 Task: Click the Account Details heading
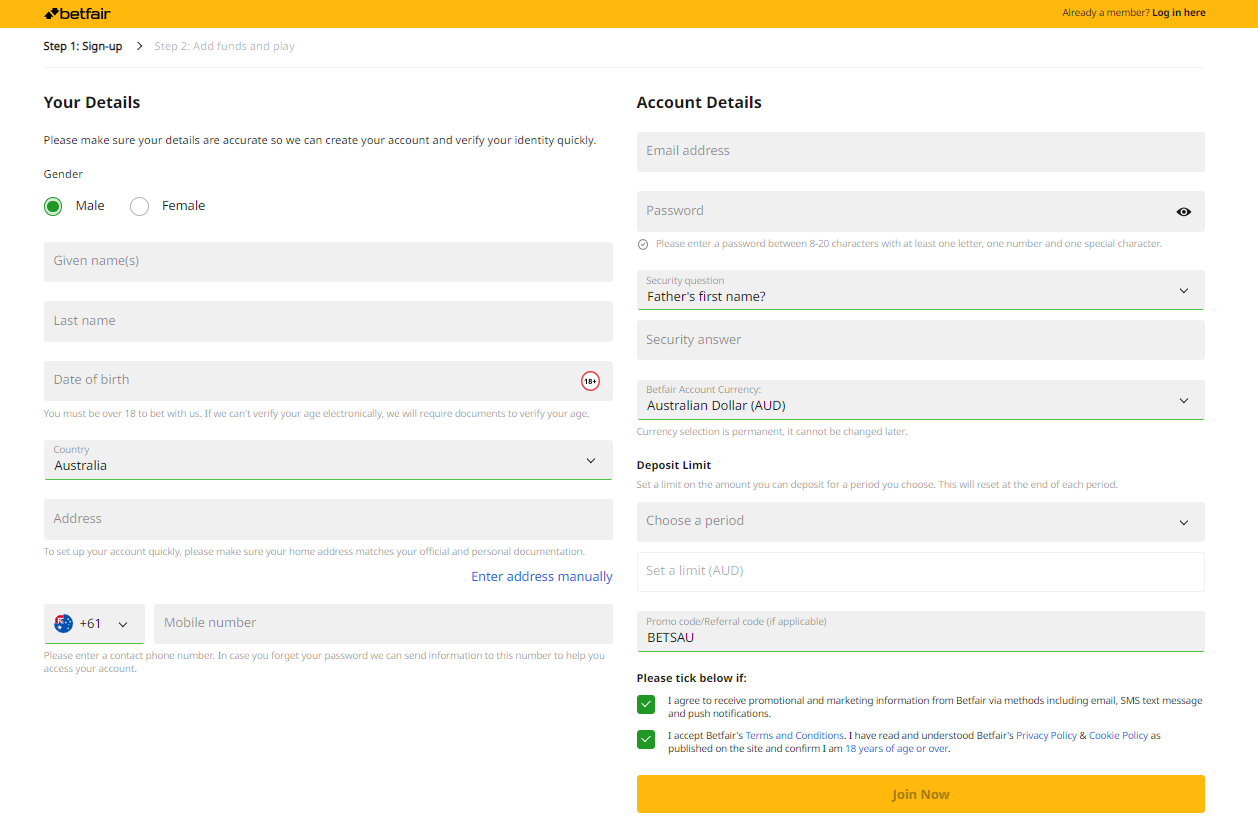pyautogui.click(x=699, y=102)
